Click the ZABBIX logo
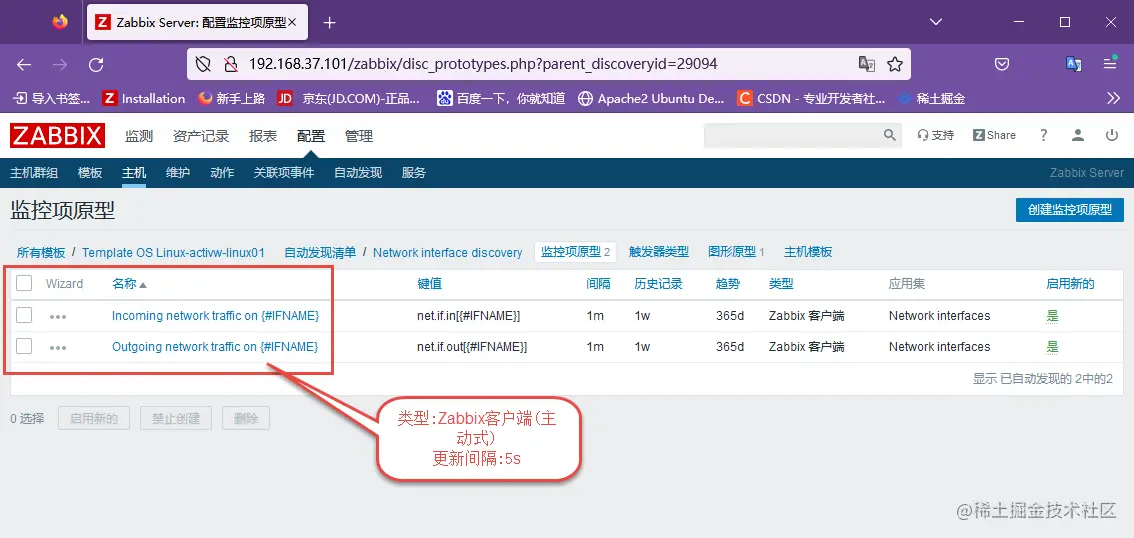This screenshot has height=538, width=1134. point(57,135)
